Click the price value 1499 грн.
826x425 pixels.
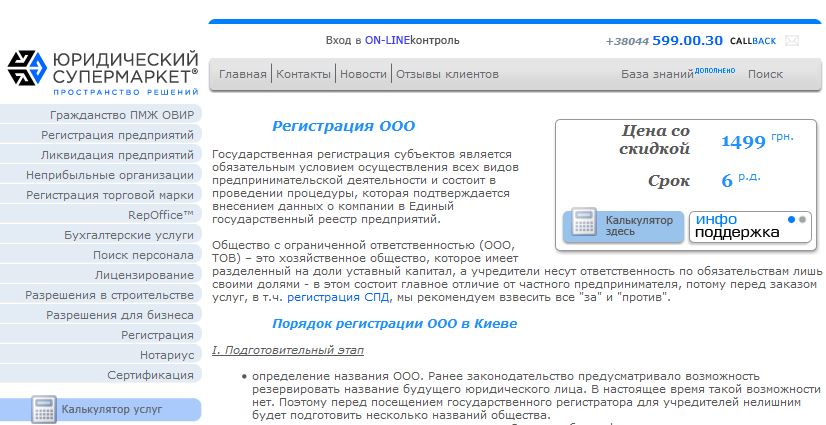(x=756, y=141)
